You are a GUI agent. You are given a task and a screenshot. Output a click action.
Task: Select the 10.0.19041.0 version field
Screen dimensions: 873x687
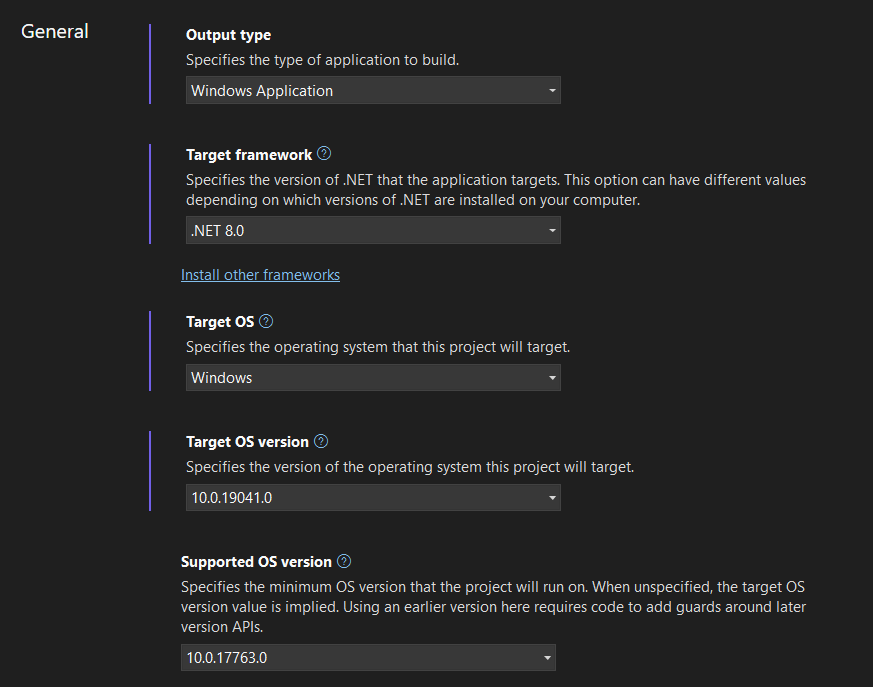[373, 497]
